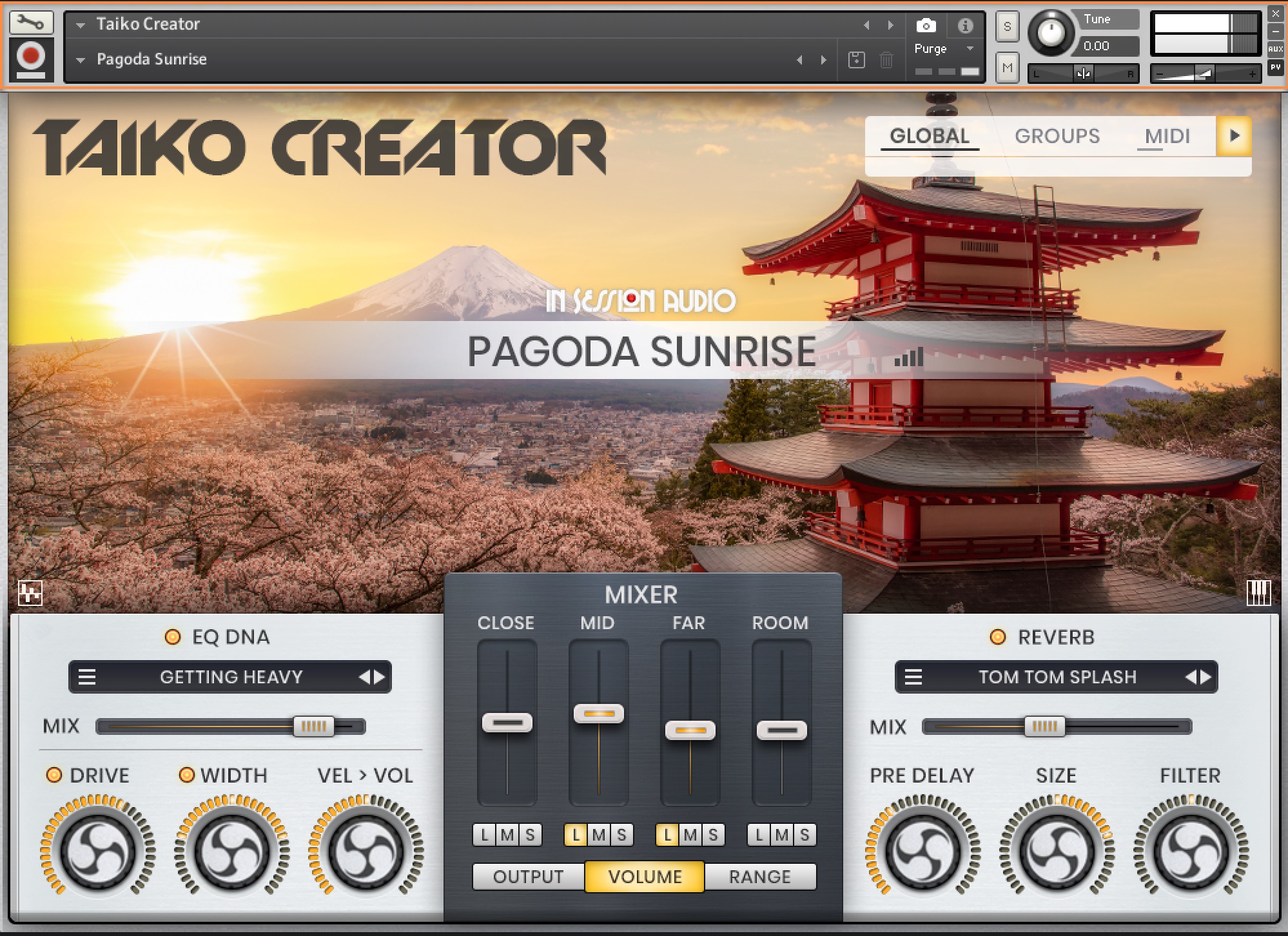Open the EQ DNA preset list menu icon
Image resolution: width=1288 pixels, height=936 pixels.
[87, 677]
